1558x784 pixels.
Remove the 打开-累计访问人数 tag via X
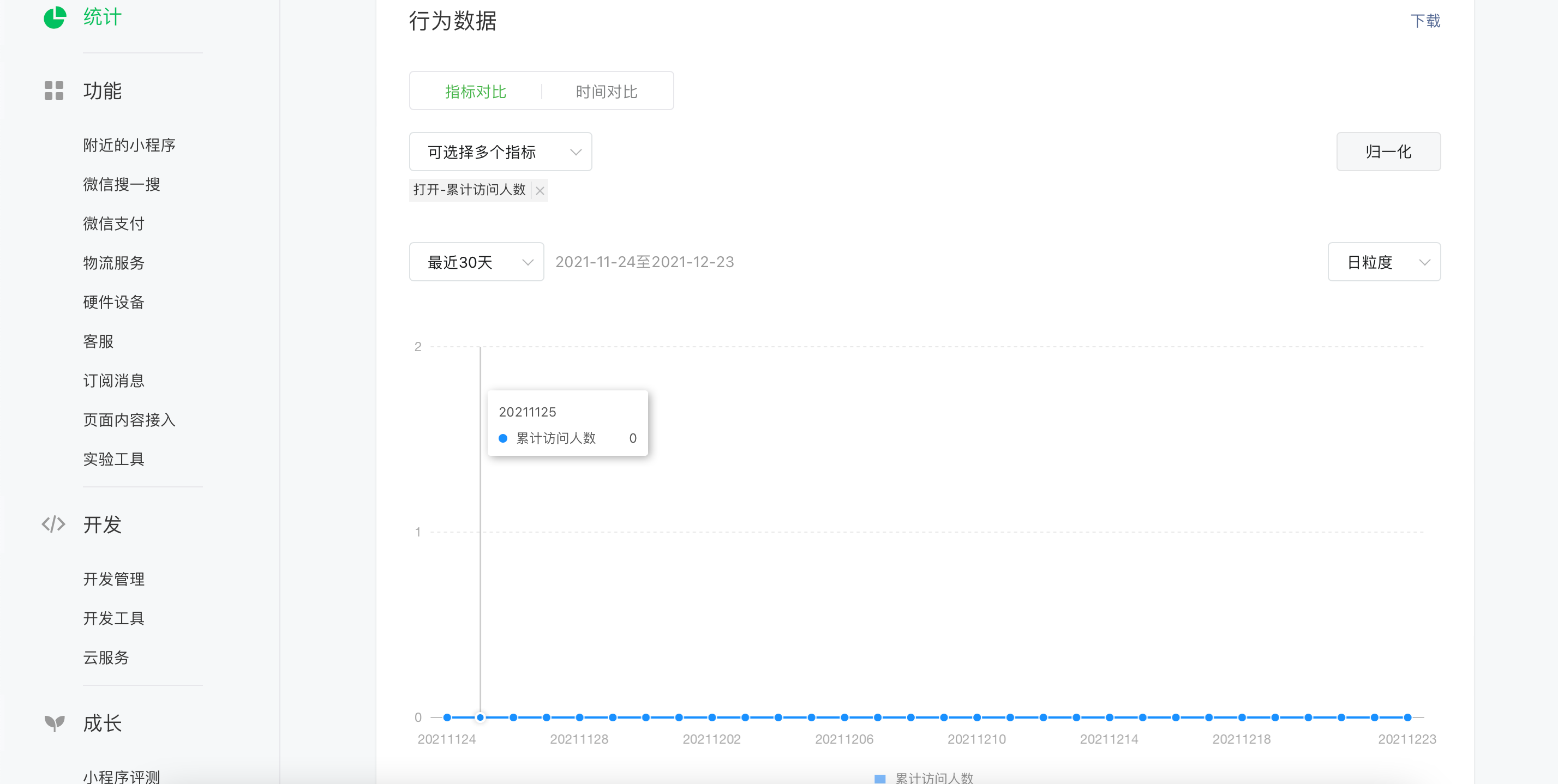[540, 191]
